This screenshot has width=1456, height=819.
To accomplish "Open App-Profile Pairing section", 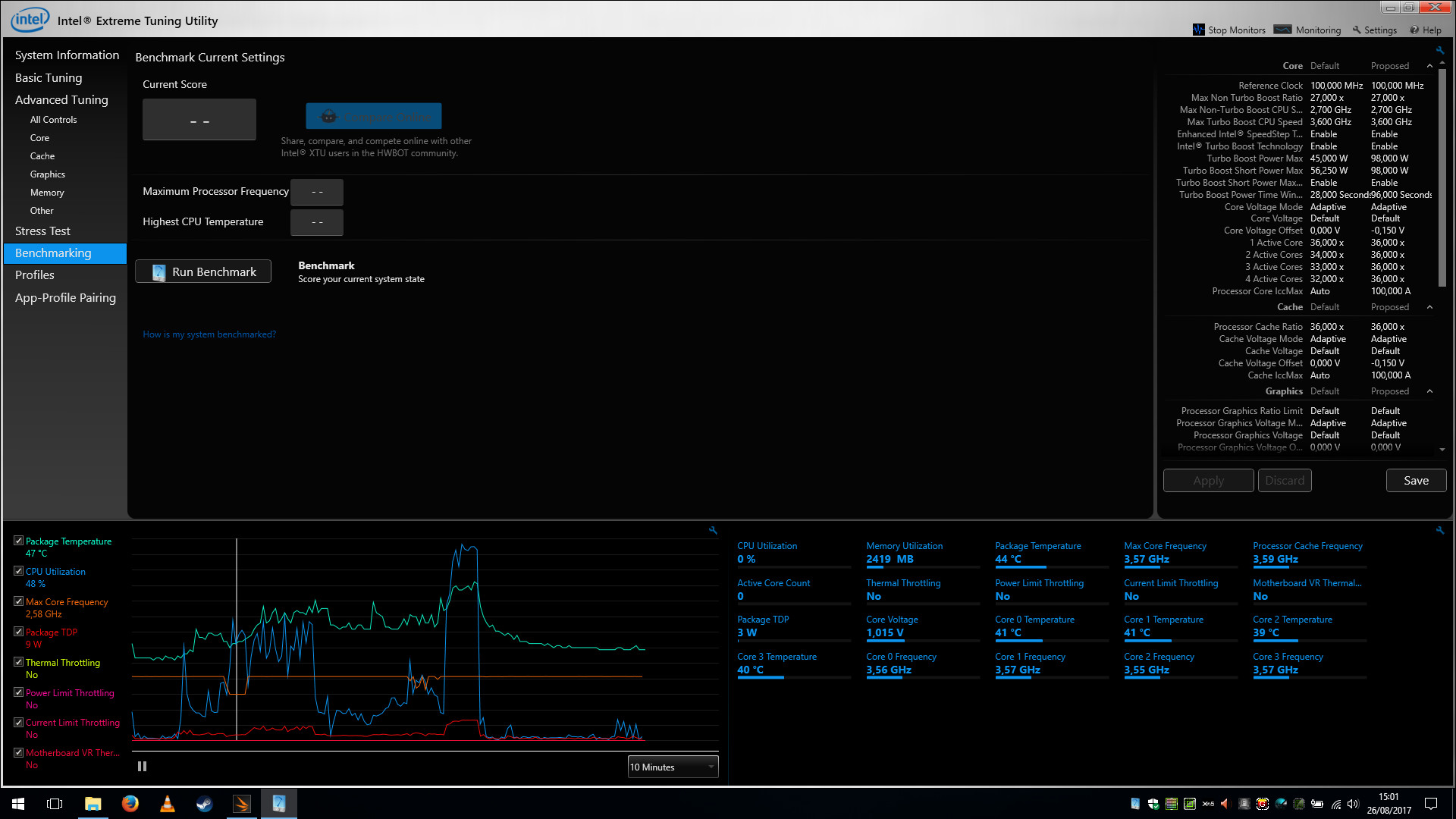I will pos(65,298).
